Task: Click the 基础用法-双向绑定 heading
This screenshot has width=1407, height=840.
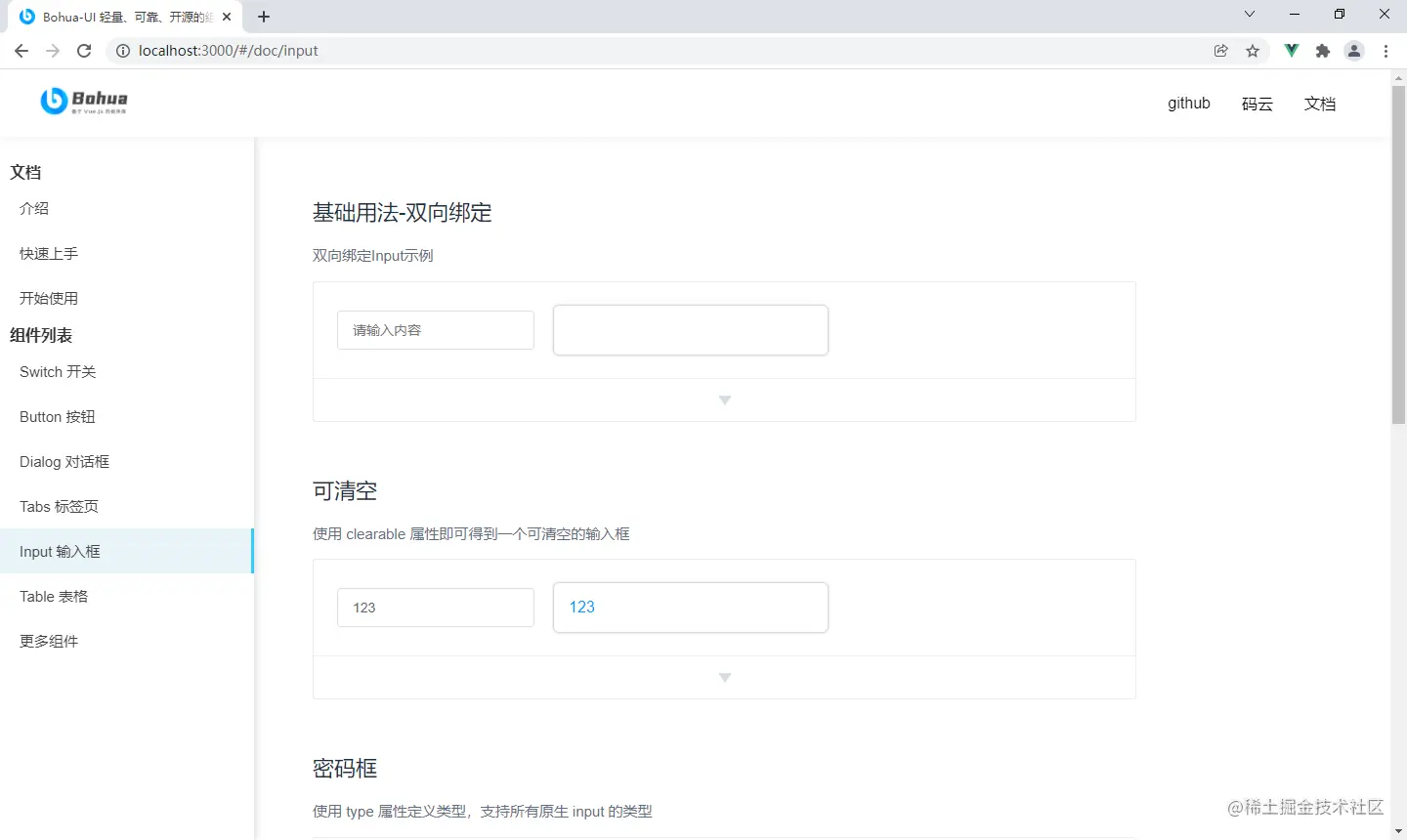Action: (x=403, y=213)
